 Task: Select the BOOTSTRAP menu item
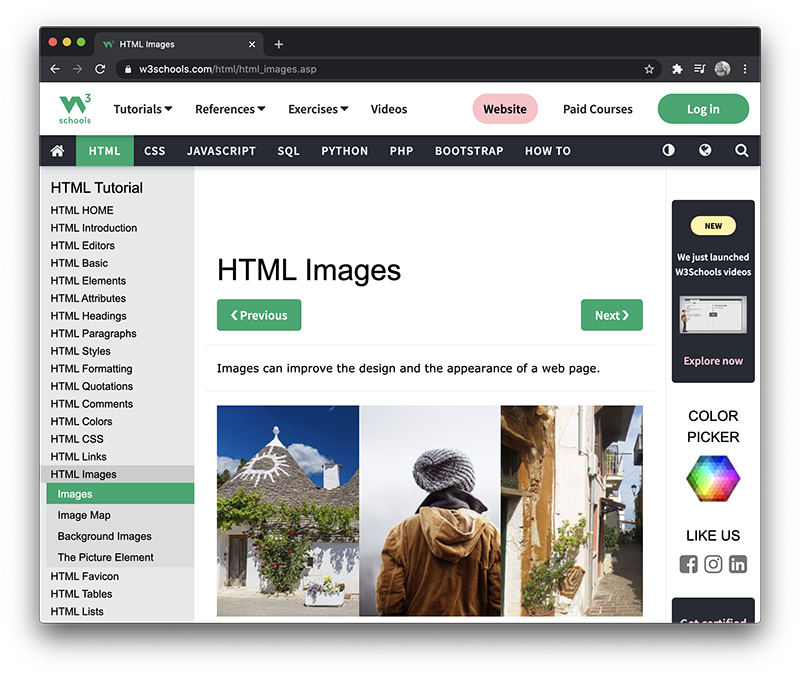click(x=469, y=150)
